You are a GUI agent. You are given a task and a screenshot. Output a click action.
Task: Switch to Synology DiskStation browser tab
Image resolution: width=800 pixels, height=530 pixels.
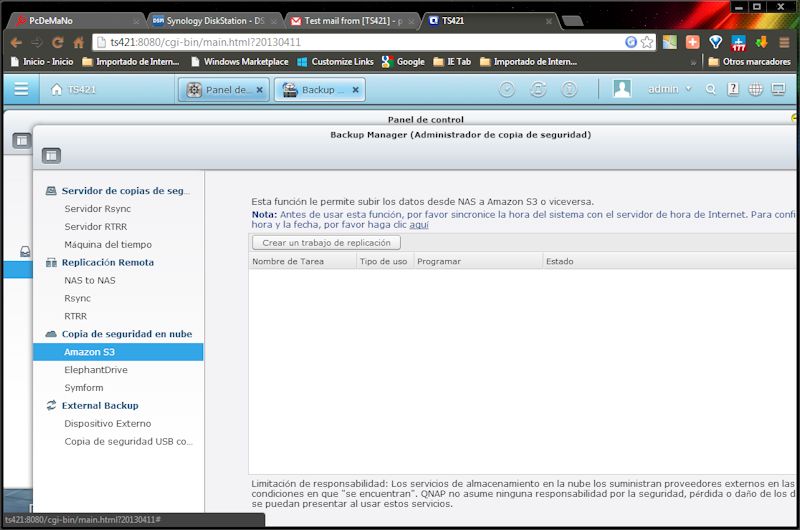point(214,21)
